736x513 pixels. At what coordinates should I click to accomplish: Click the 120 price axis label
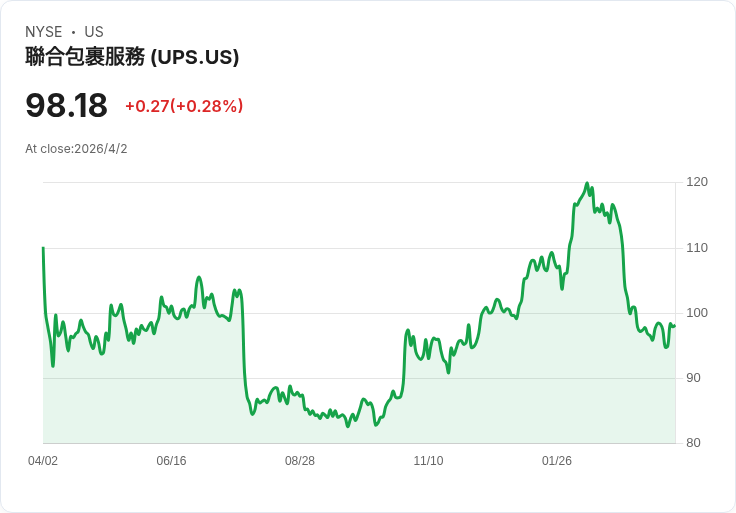[x=697, y=182]
